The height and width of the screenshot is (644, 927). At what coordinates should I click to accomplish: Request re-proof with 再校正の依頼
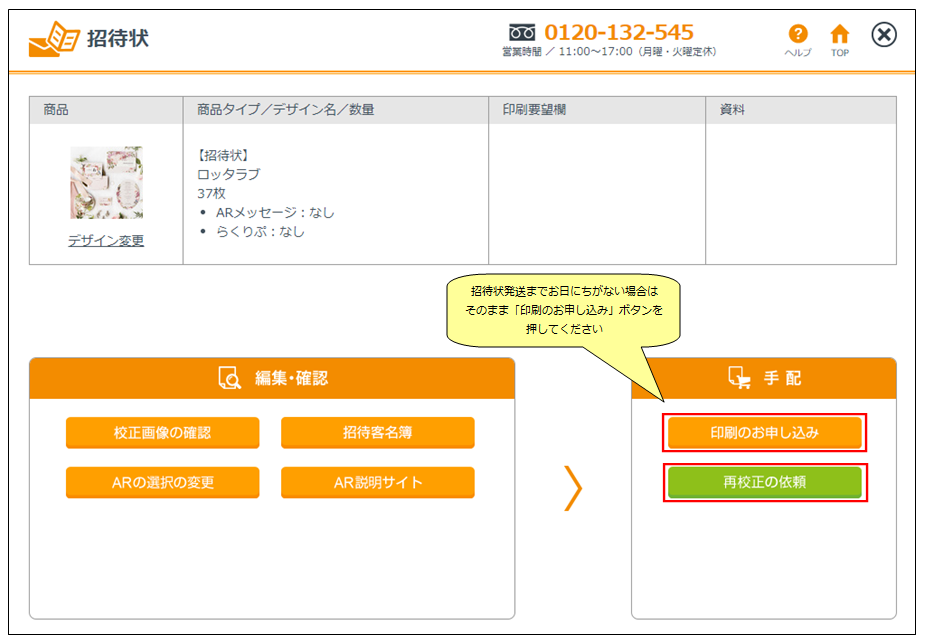coord(764,482)
